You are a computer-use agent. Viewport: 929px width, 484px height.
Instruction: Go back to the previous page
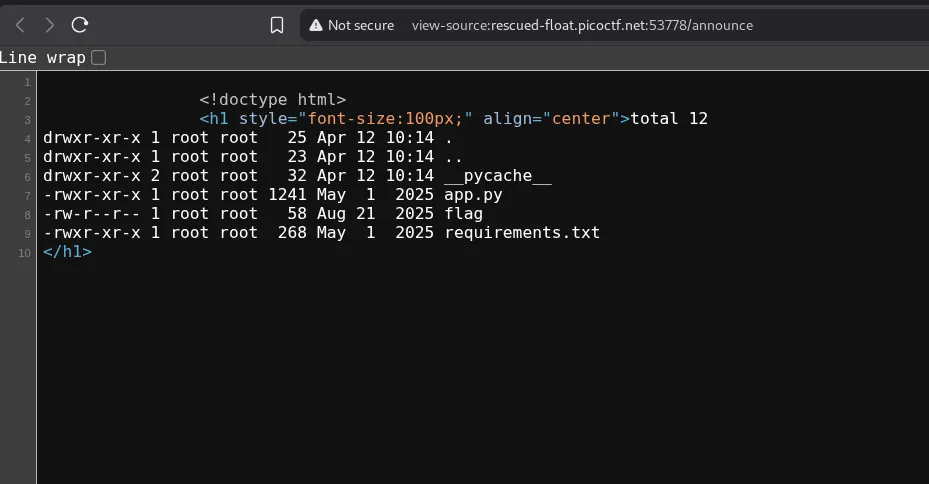(x=20, y=25)
